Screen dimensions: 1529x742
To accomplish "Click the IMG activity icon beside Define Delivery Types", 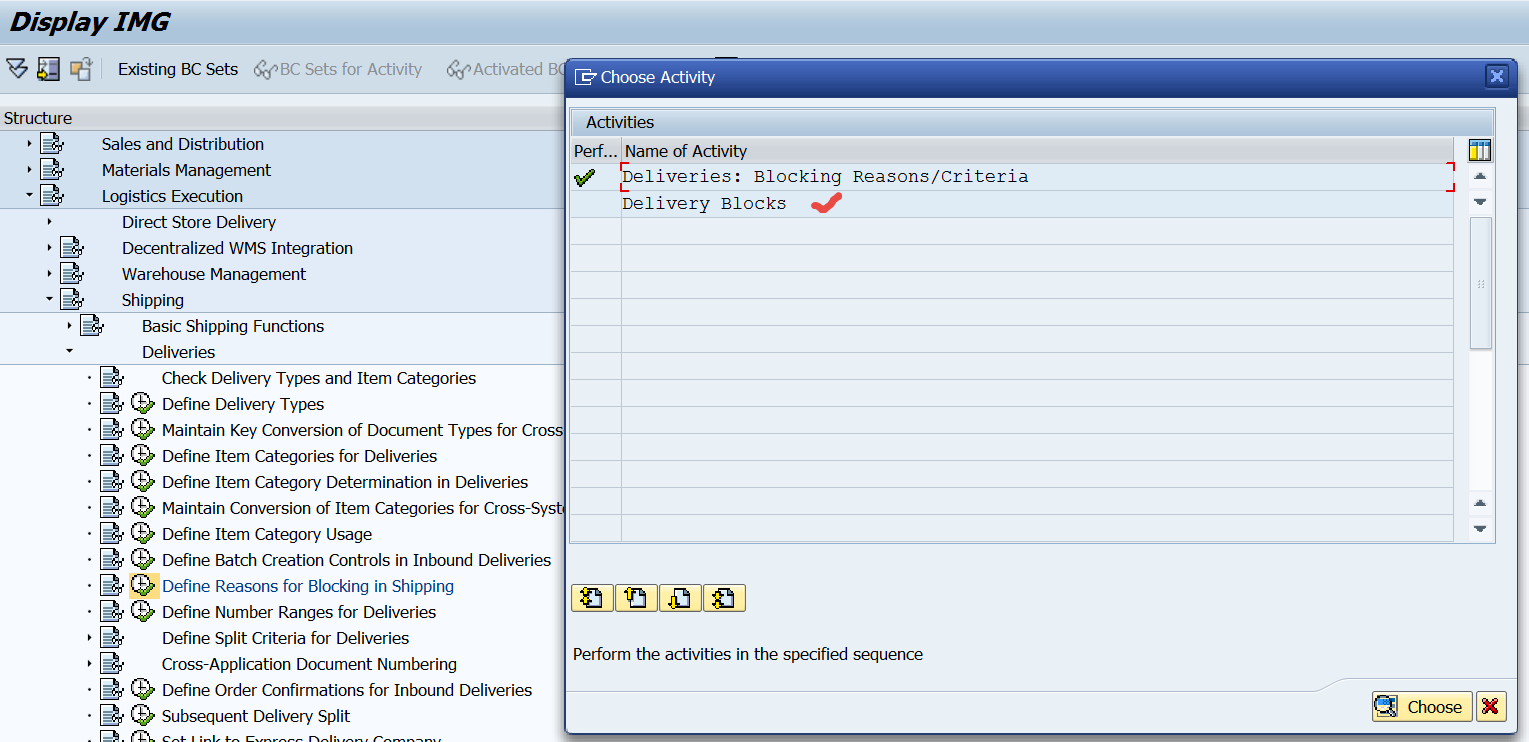I will tap(110, 404).
